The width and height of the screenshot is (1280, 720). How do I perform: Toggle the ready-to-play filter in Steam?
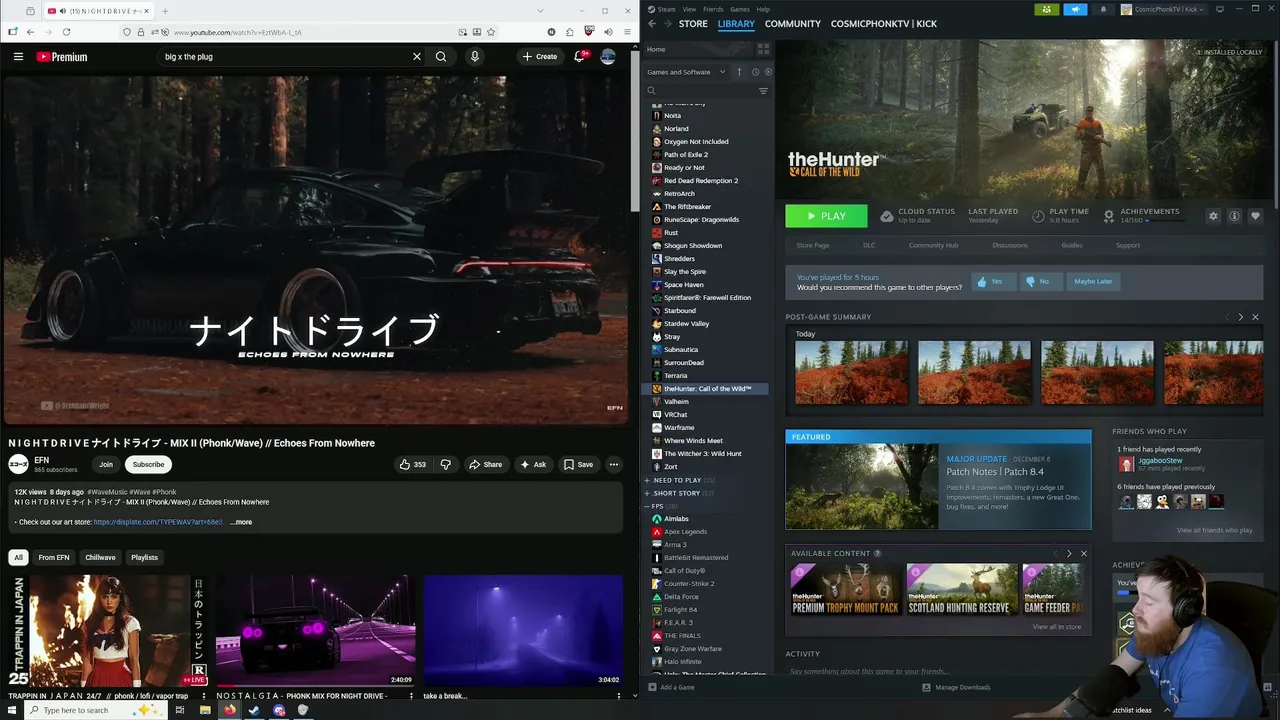point(767,72)
